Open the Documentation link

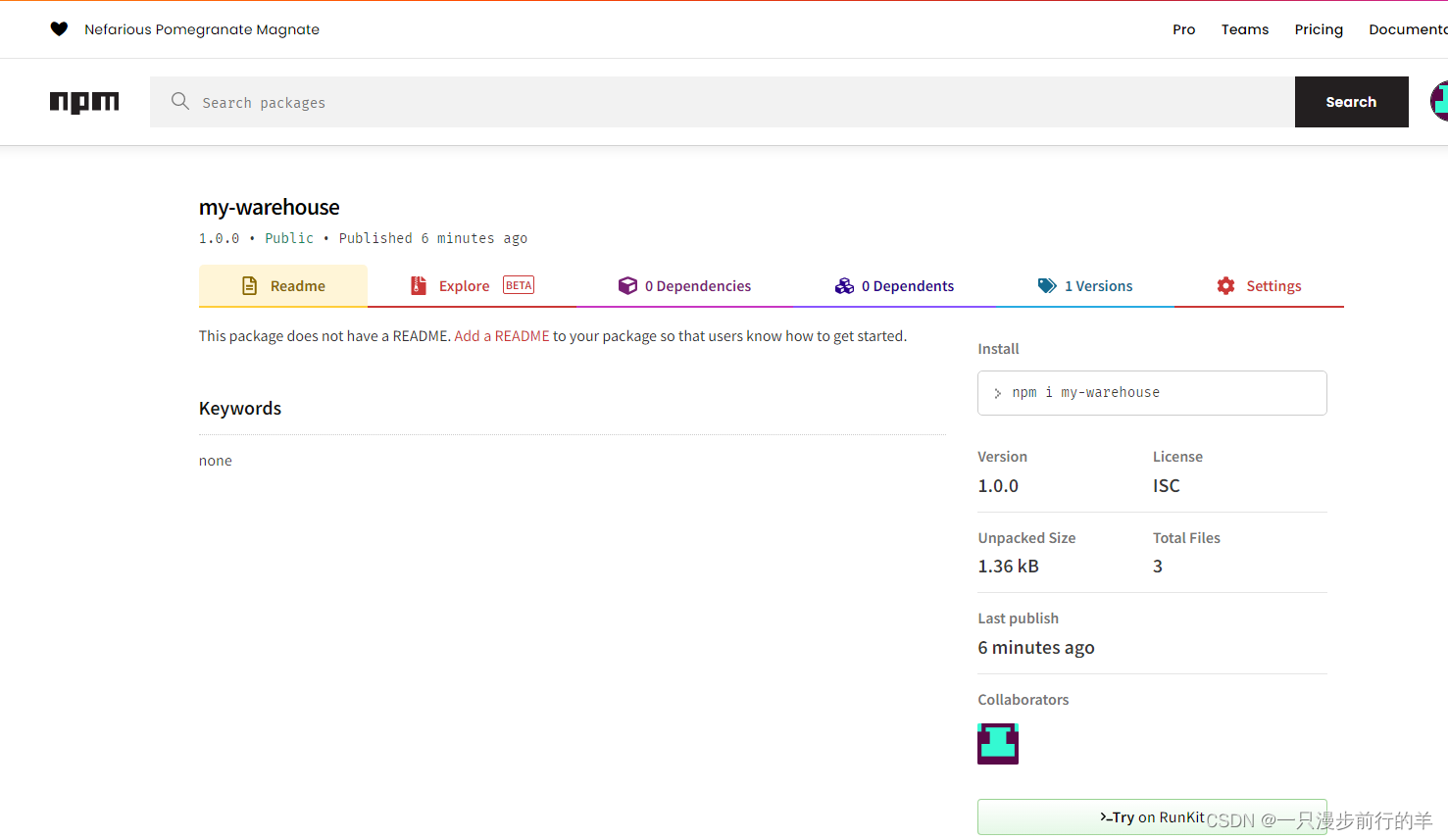(x=1408, y=29)
